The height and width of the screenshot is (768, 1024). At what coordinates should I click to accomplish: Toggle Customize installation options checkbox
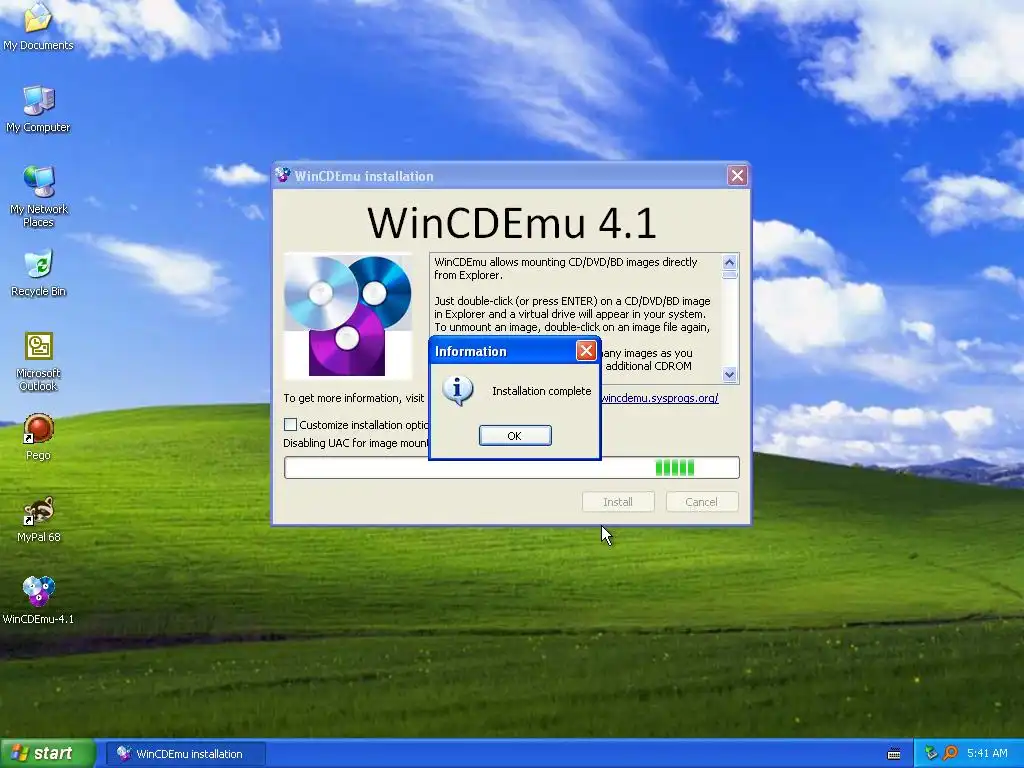point(291,424)
